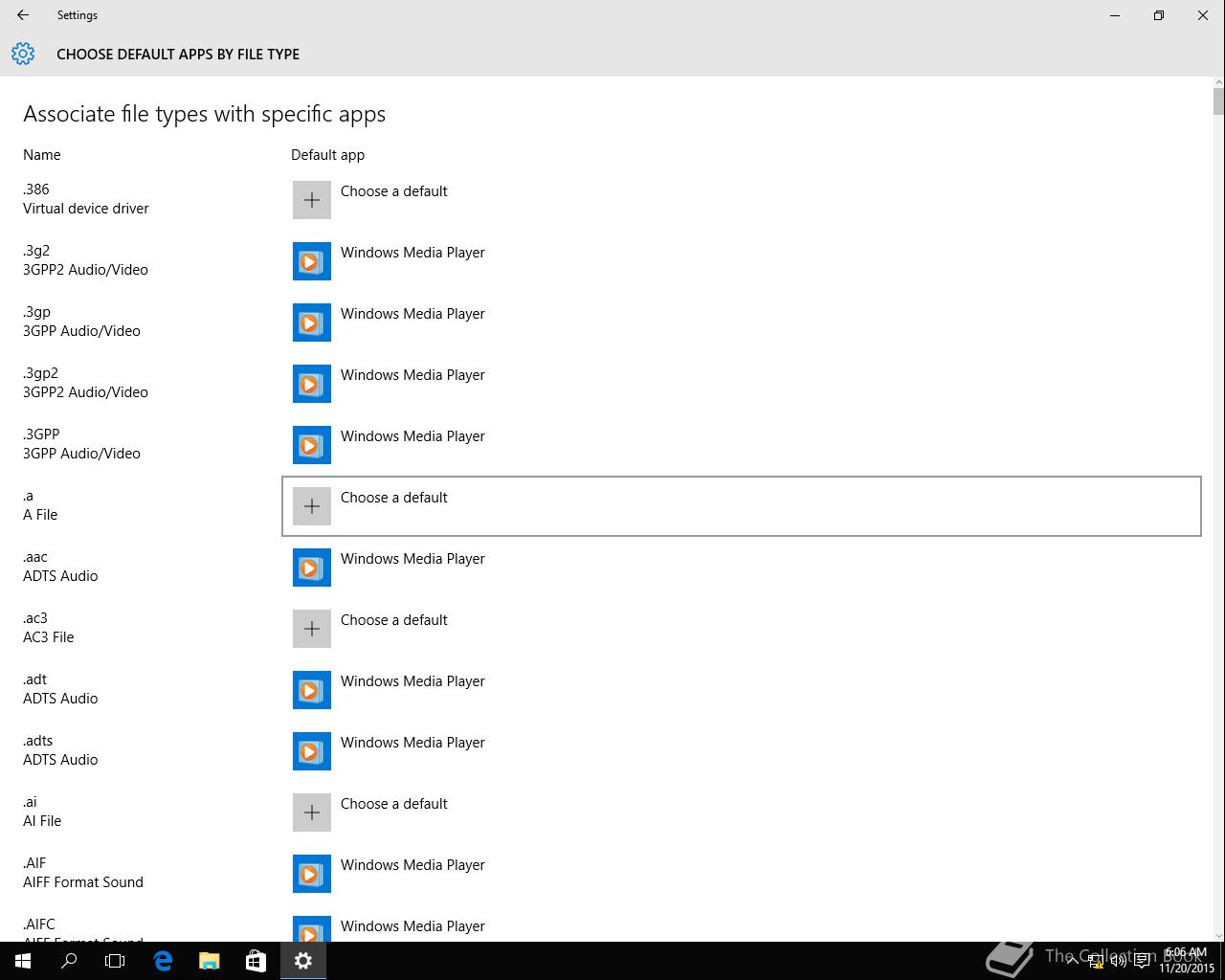Viewport: 1225px width, 980px height.
Task: Click the plus icon for .ai file type
Action: pos(312,813)
